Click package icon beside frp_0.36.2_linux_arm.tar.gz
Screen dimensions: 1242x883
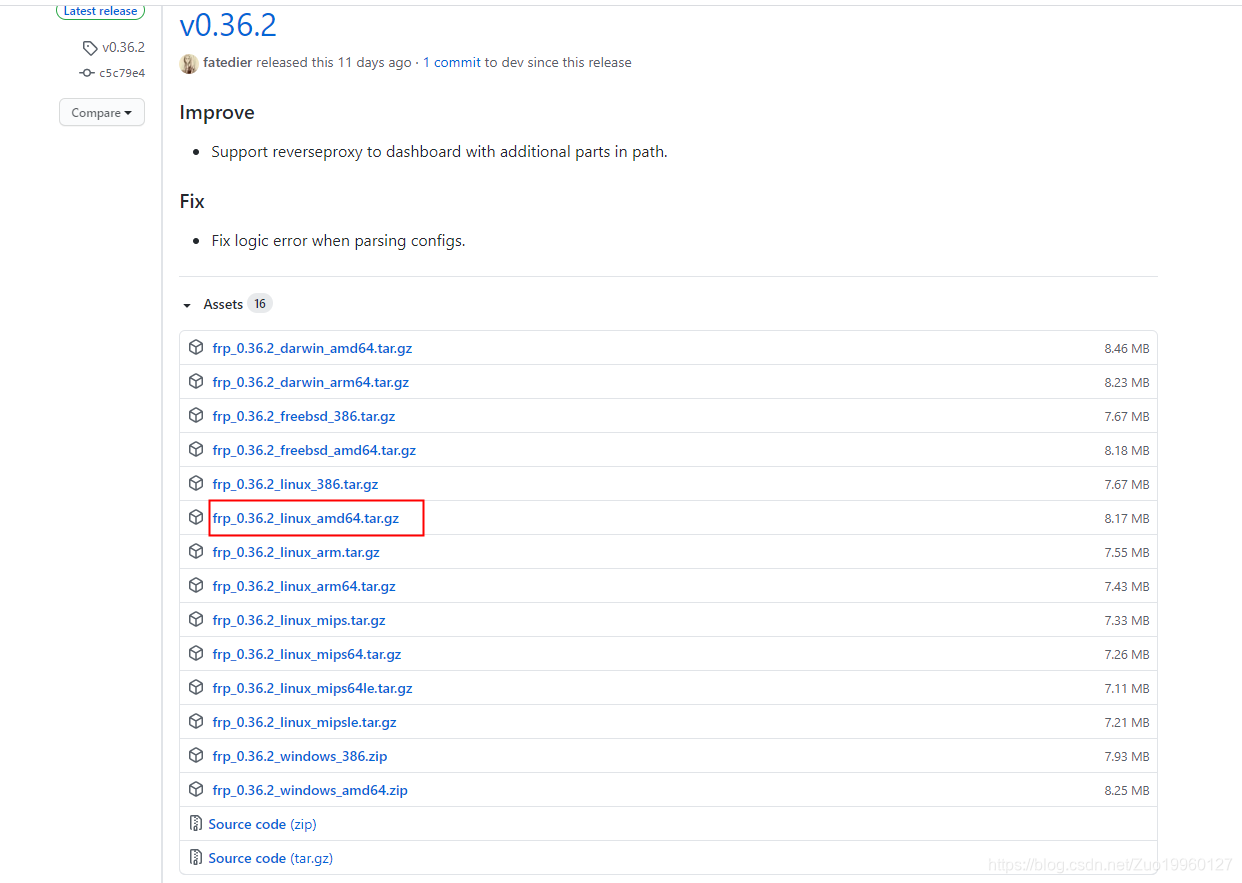coord(196,552)
